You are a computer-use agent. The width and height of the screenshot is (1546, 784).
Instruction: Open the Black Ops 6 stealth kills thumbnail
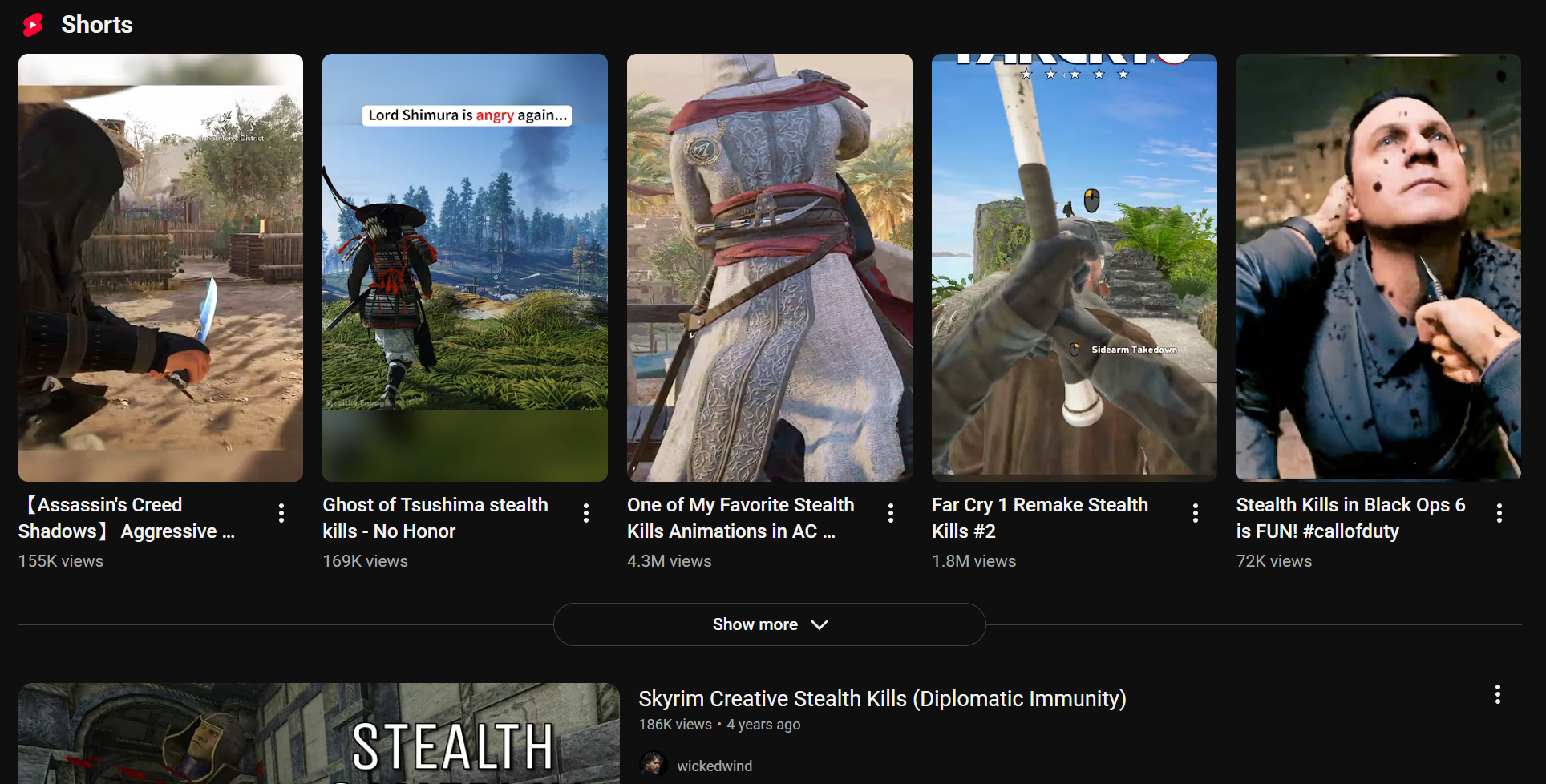[1378, 268]
